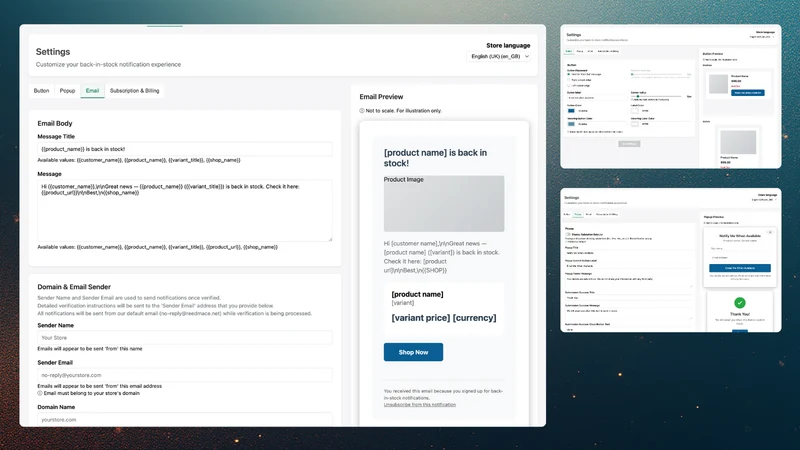Click inside the Message text area
The width and height of the screenshot is (800, 450).
tap(185, 210)
